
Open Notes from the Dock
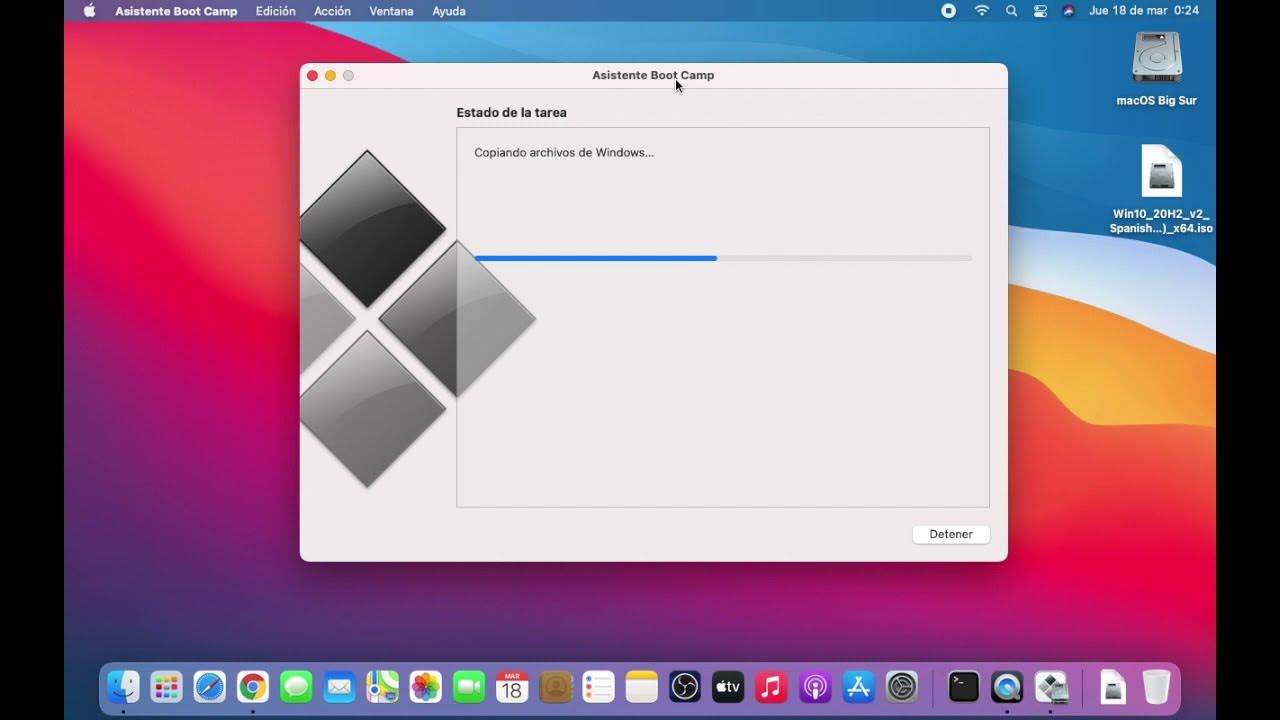click(642, 687)
